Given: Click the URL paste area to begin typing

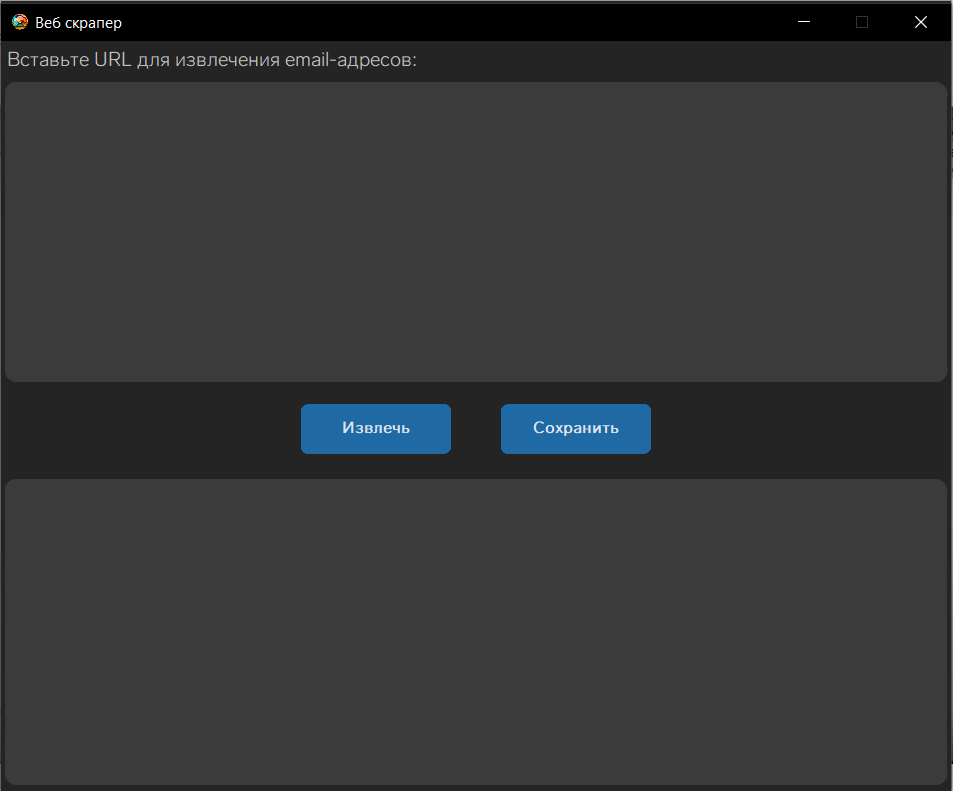Looking at the screenshot, I should [x=476, y=230].
